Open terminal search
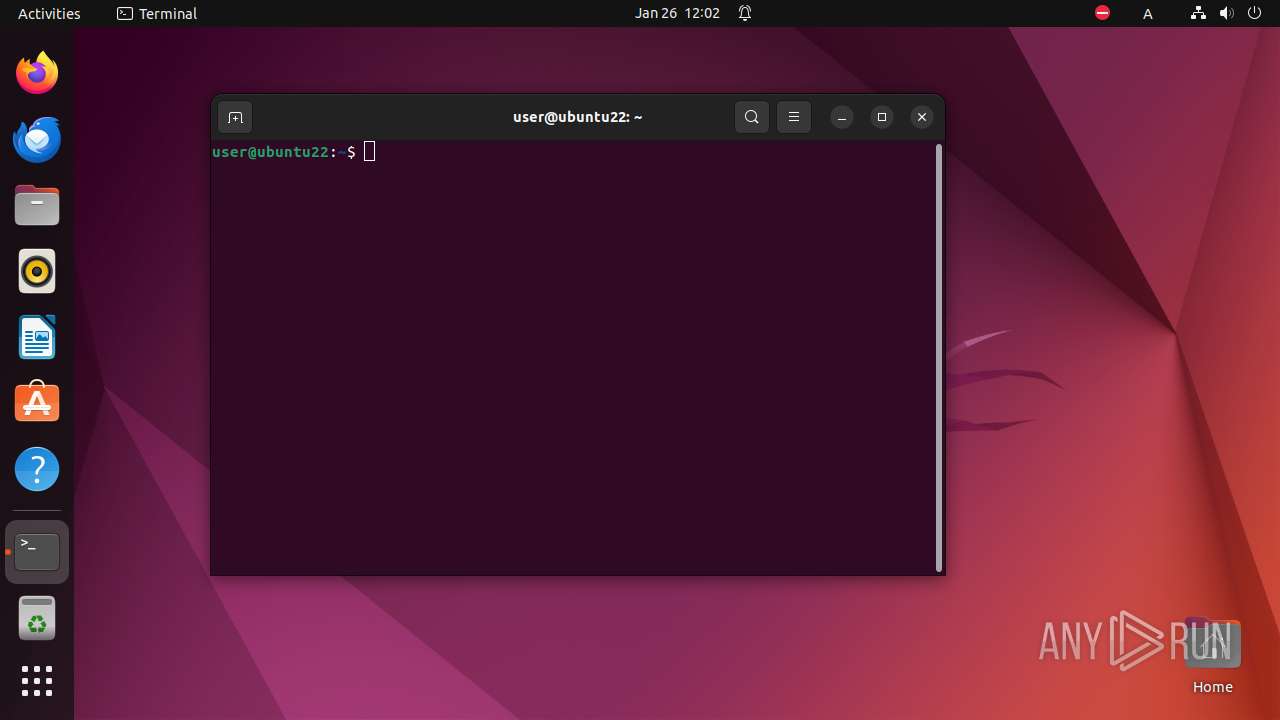The width and height of the screenshot is (1280, 720). (752, 117)
